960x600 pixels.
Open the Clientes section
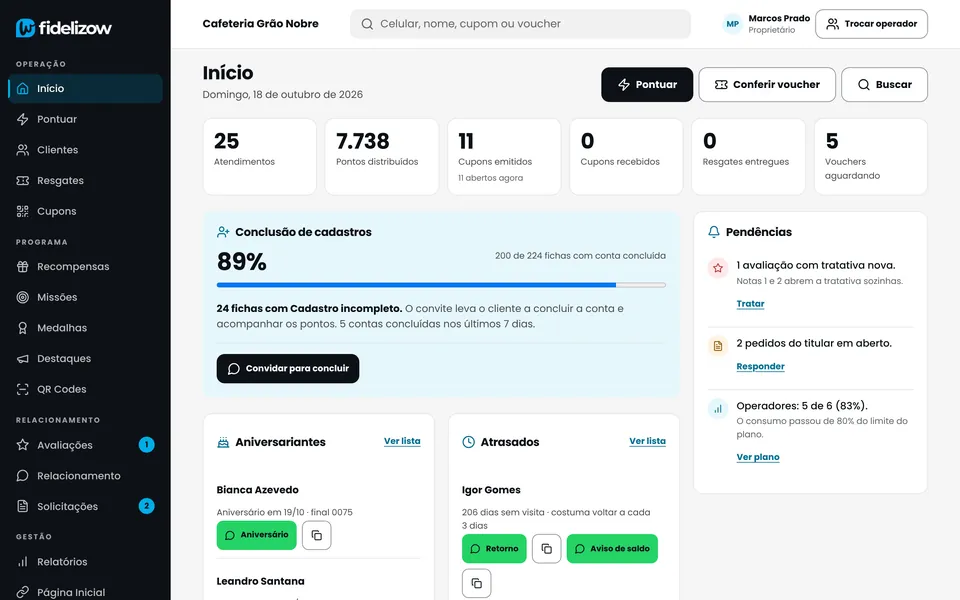pyautogui.click(x=85, y=149)
